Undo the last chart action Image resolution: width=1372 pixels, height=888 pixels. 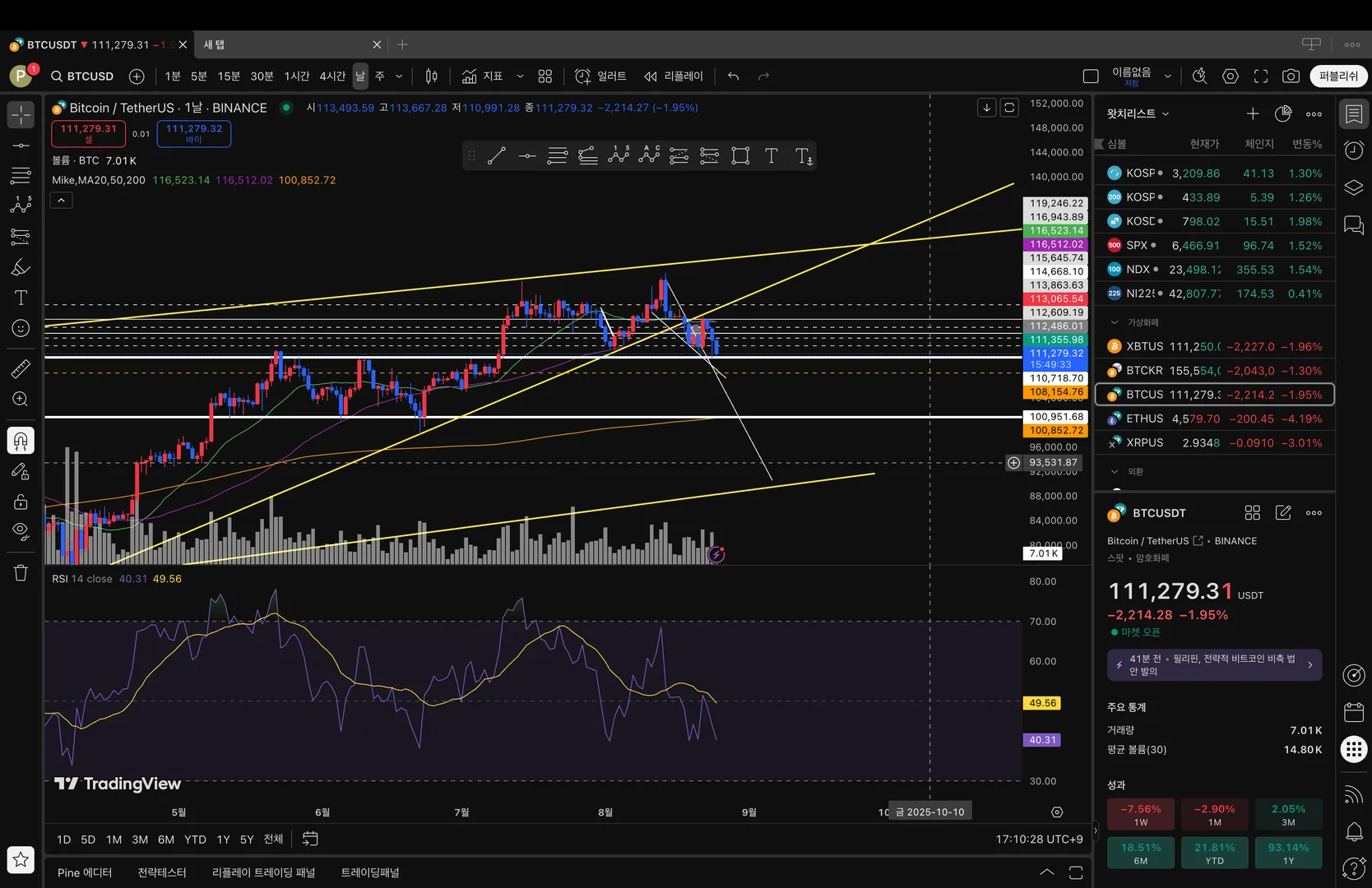point(734,76)
